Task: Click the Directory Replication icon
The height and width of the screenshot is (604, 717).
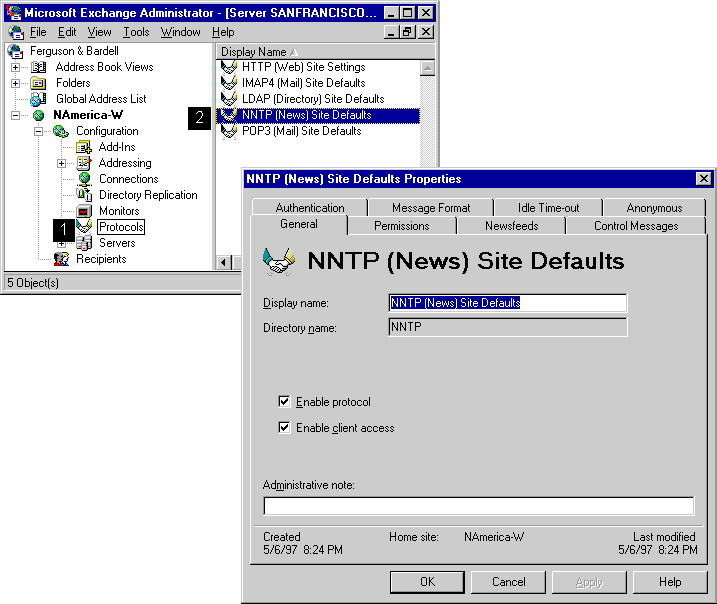Action: (x=84, y=195)
